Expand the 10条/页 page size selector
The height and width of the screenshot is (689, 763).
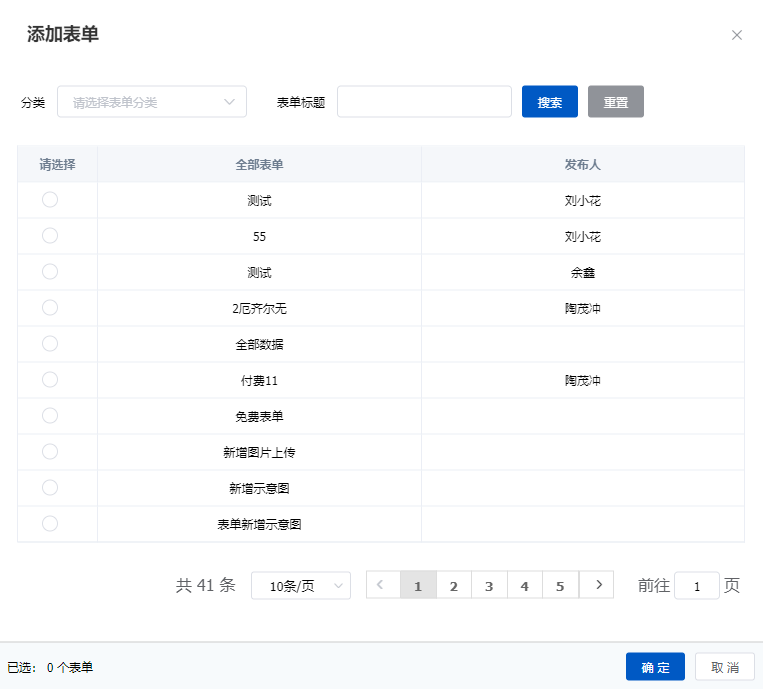tap(300, 586)
